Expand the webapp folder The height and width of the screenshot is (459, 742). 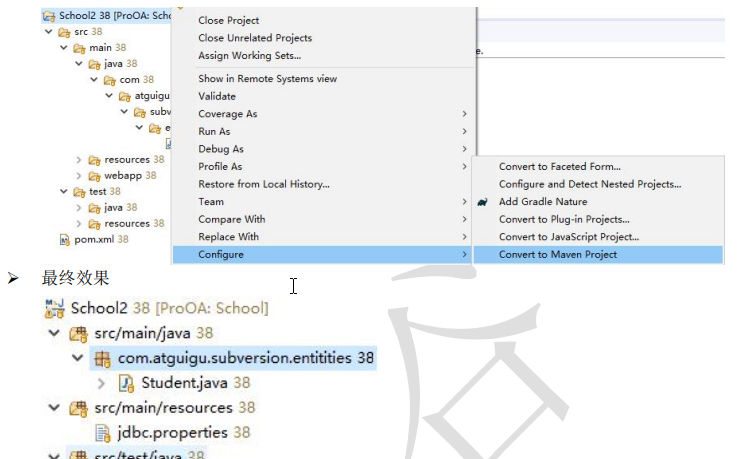(79, 176)
